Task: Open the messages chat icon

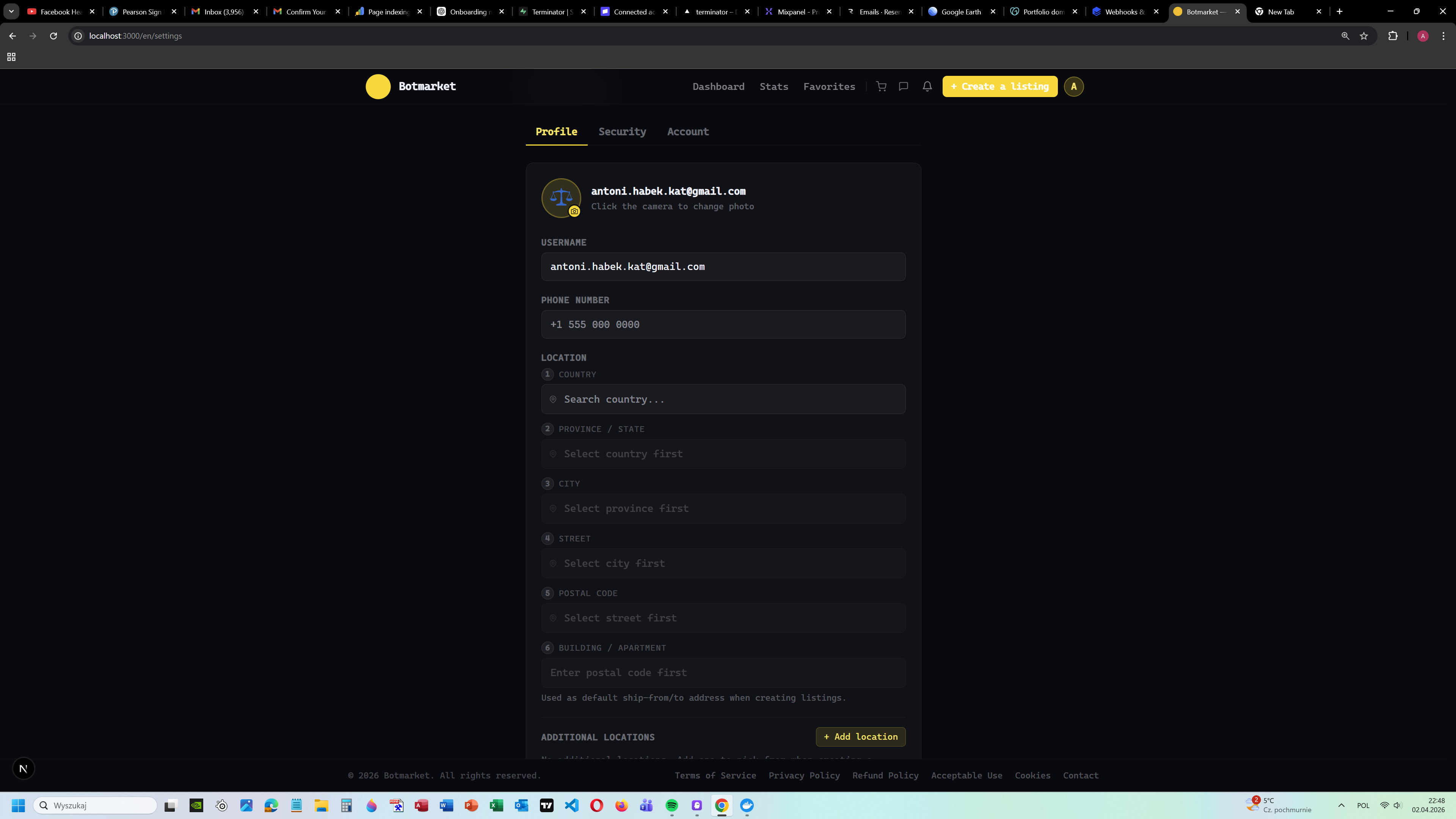Action: [x=903, y=86]
